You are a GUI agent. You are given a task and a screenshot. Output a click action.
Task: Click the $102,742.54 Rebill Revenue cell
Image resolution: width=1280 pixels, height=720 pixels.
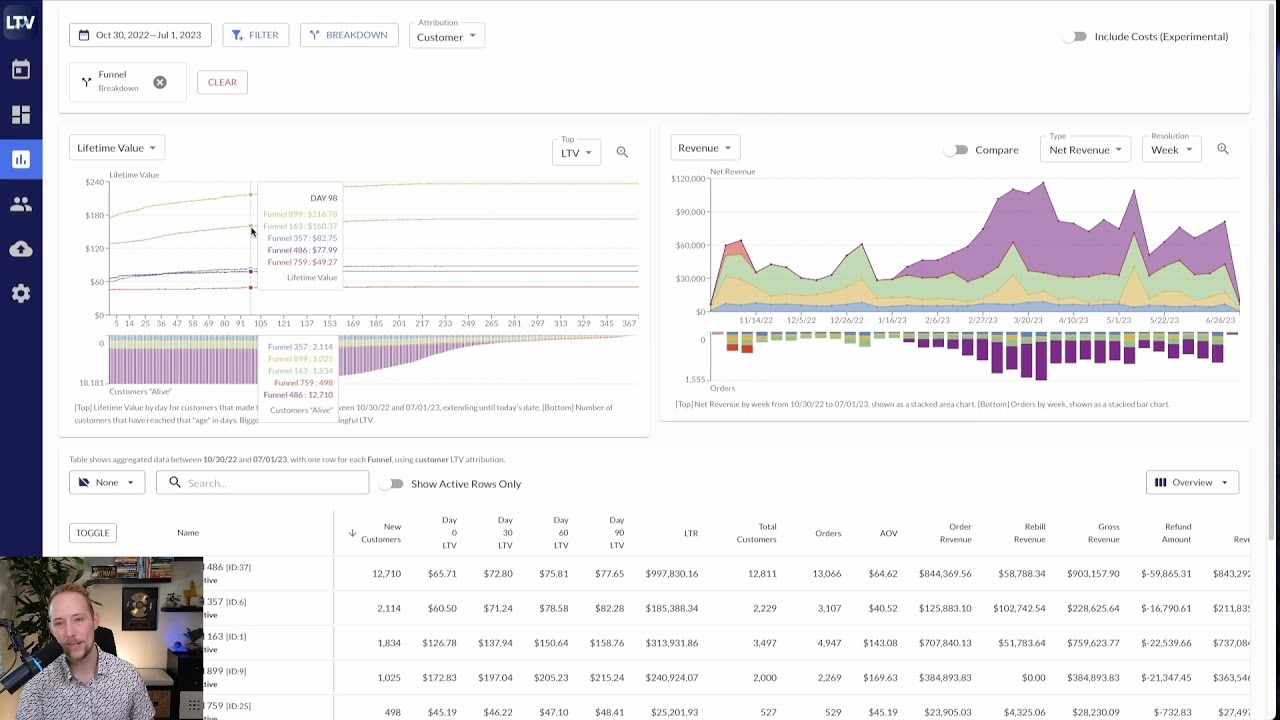[1019, 608]
